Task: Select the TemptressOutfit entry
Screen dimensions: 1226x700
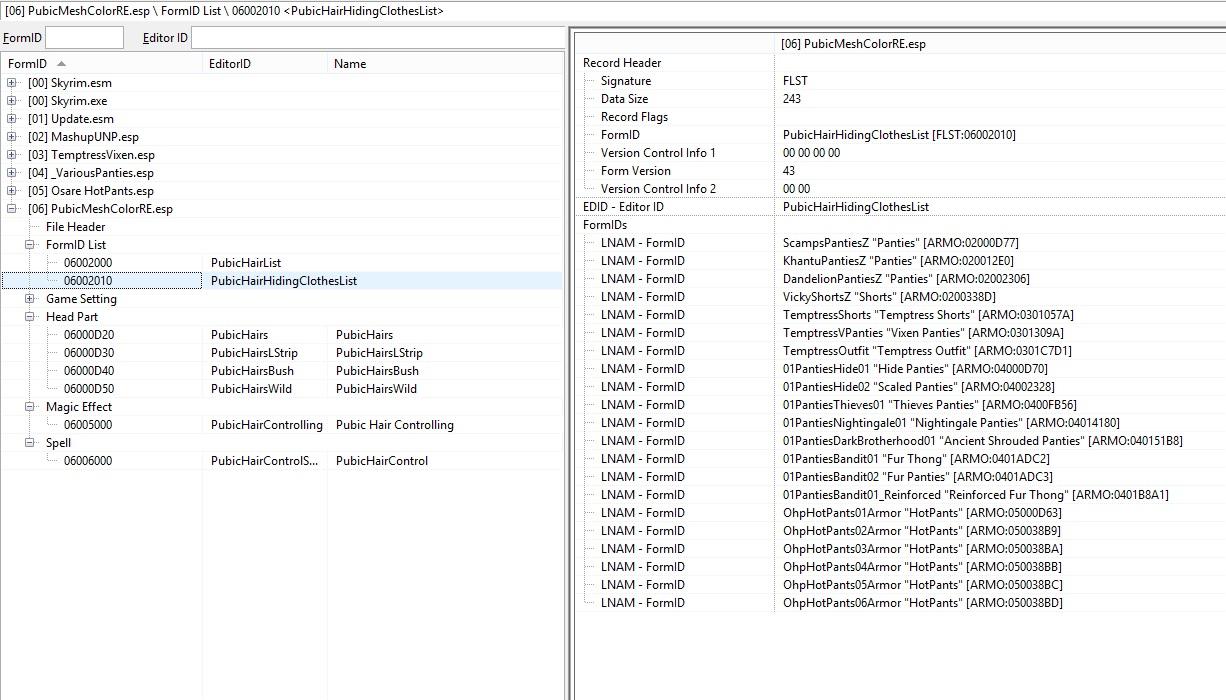Action: pyautogui.click(x=927, y=351)
